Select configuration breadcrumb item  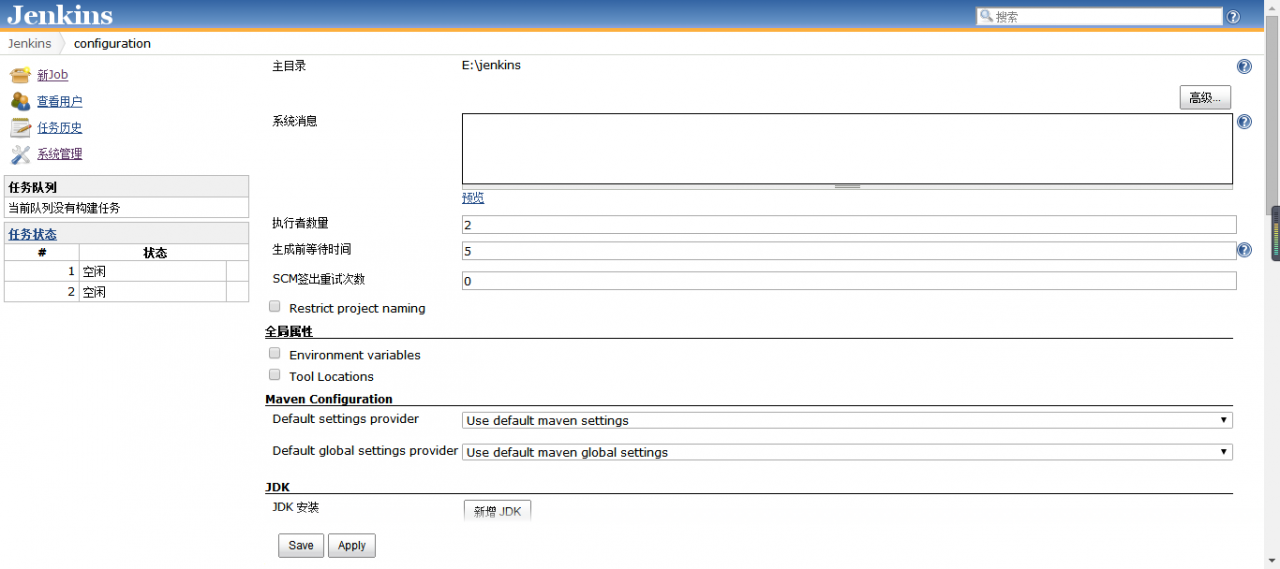(112, 43)
